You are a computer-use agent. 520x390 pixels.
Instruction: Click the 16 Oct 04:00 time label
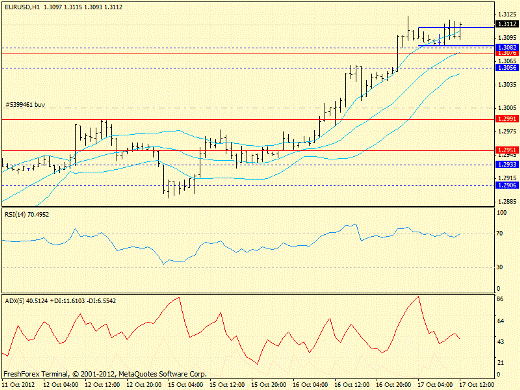pyautogui.click(x=311, y=384)
